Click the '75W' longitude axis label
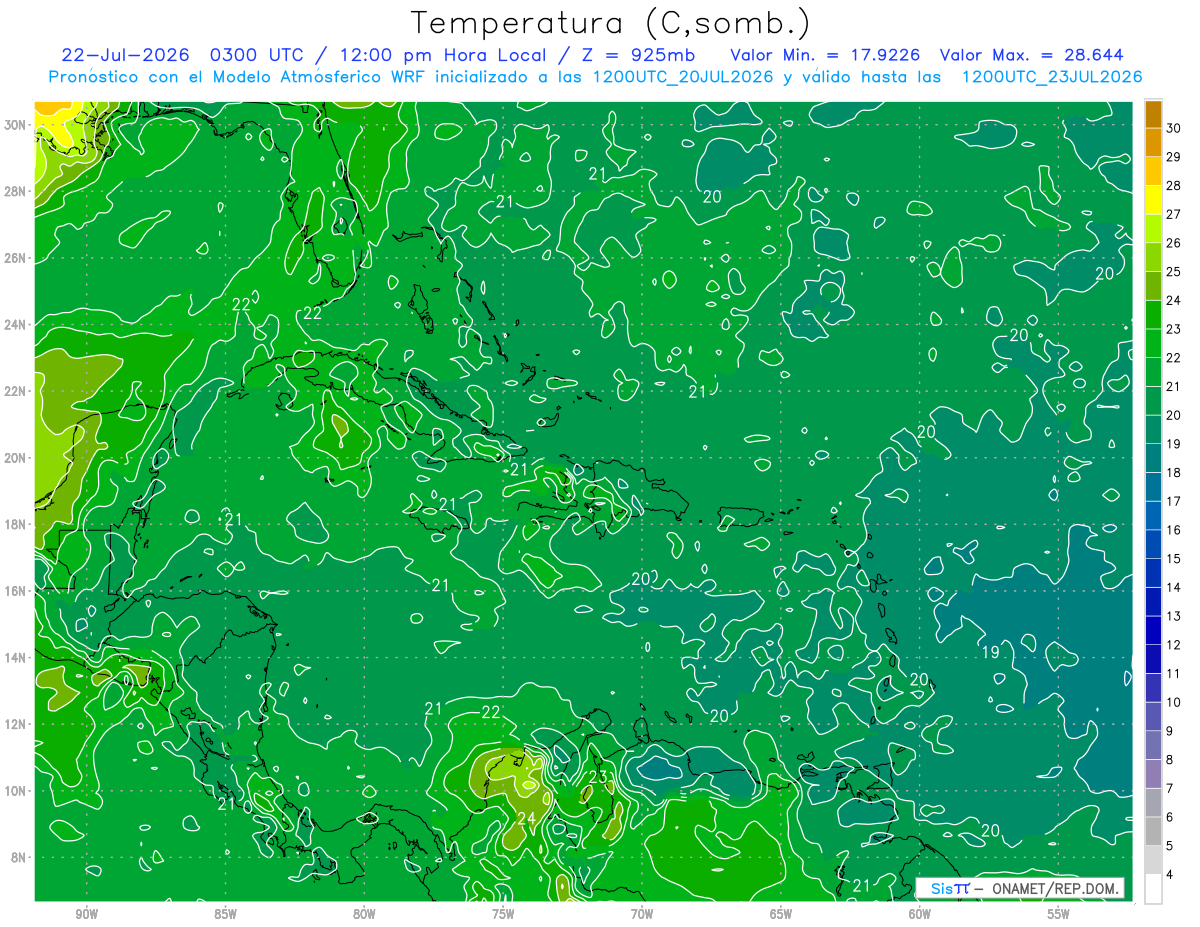 (x=503, y=914)
